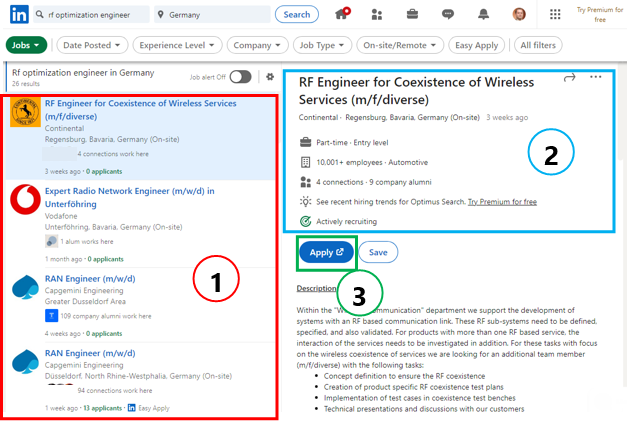Open the Messaging chat bubble icon

point(448,14)
